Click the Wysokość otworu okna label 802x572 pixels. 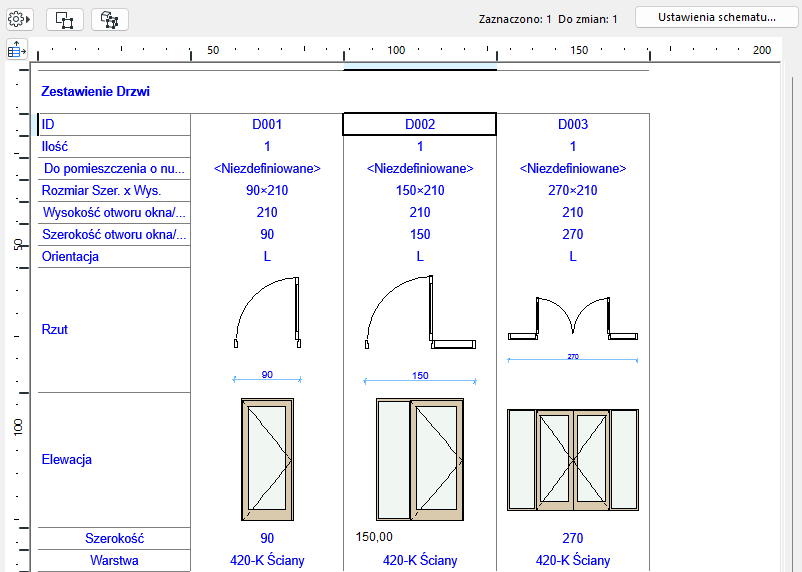point(114,212)
